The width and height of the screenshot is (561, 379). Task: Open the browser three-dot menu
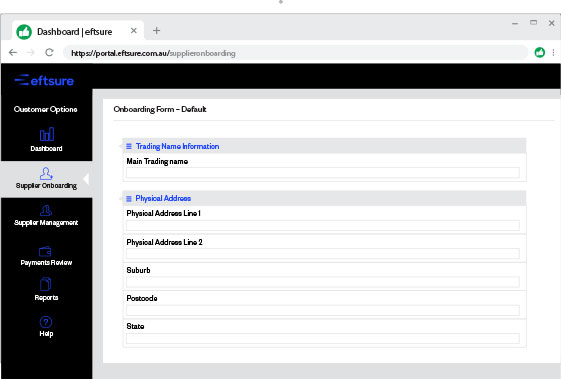[553, 53]
